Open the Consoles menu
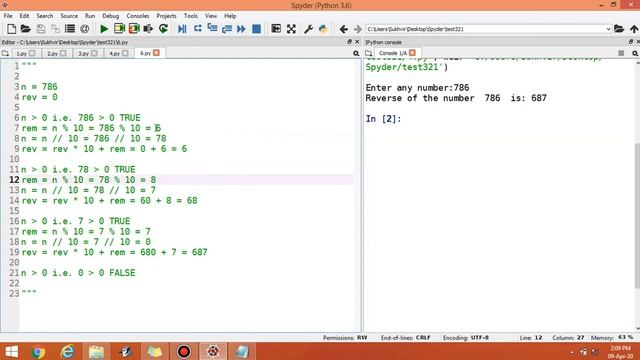Viewport: 640px width, 360px height. [x=138, y=16]
